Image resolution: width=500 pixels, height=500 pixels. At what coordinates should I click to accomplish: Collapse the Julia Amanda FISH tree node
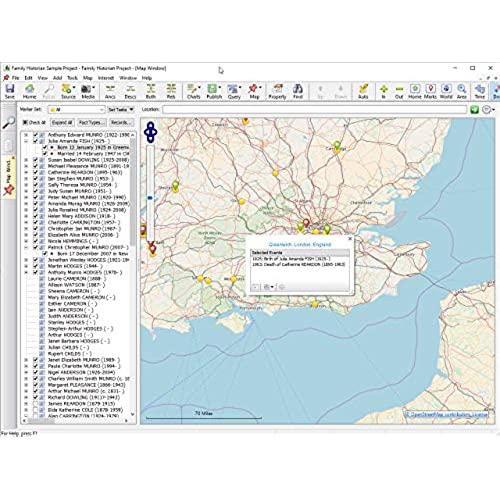pos(26,141)
